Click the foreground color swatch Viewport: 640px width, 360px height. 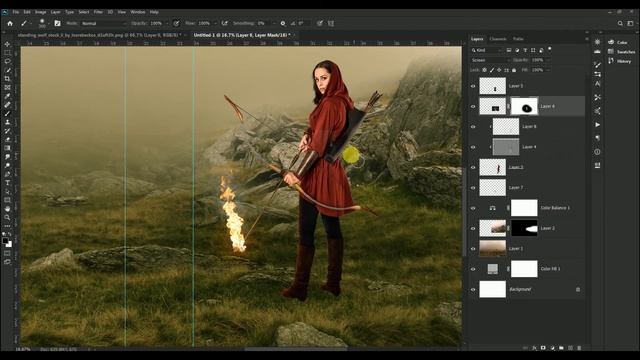pos(5,241)
